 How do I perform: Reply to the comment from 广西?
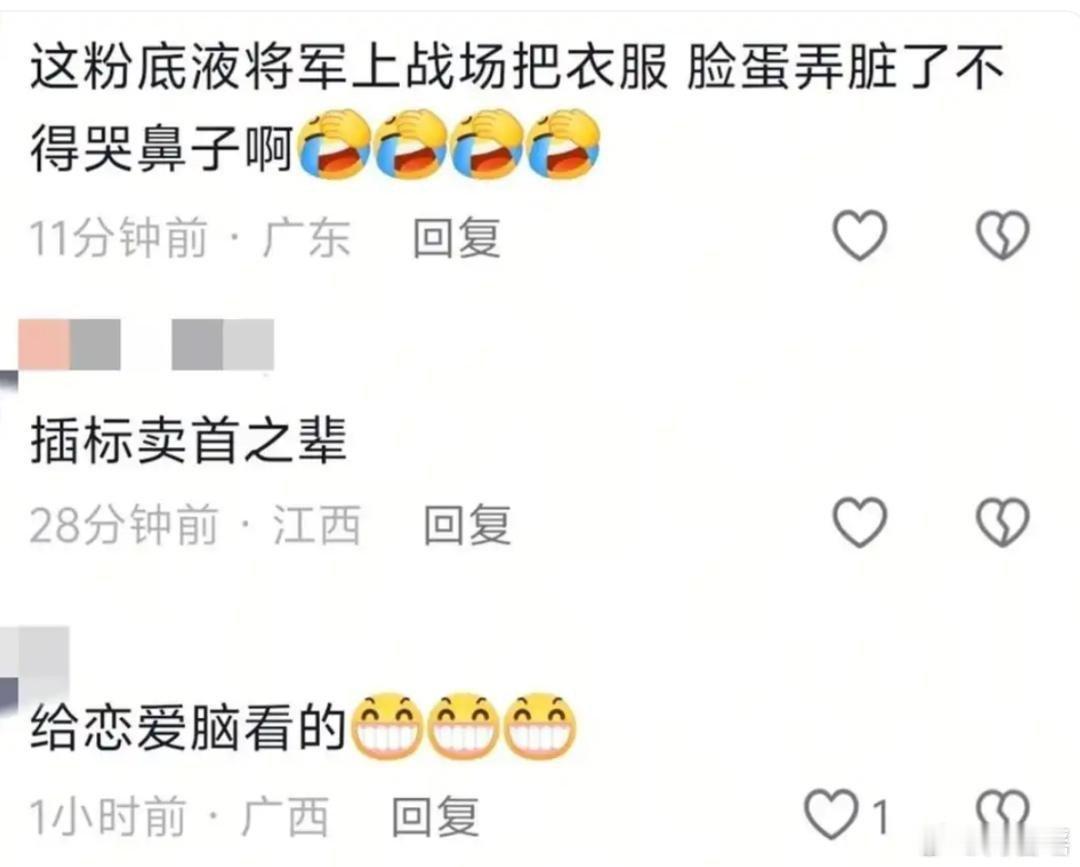(435, 817)
